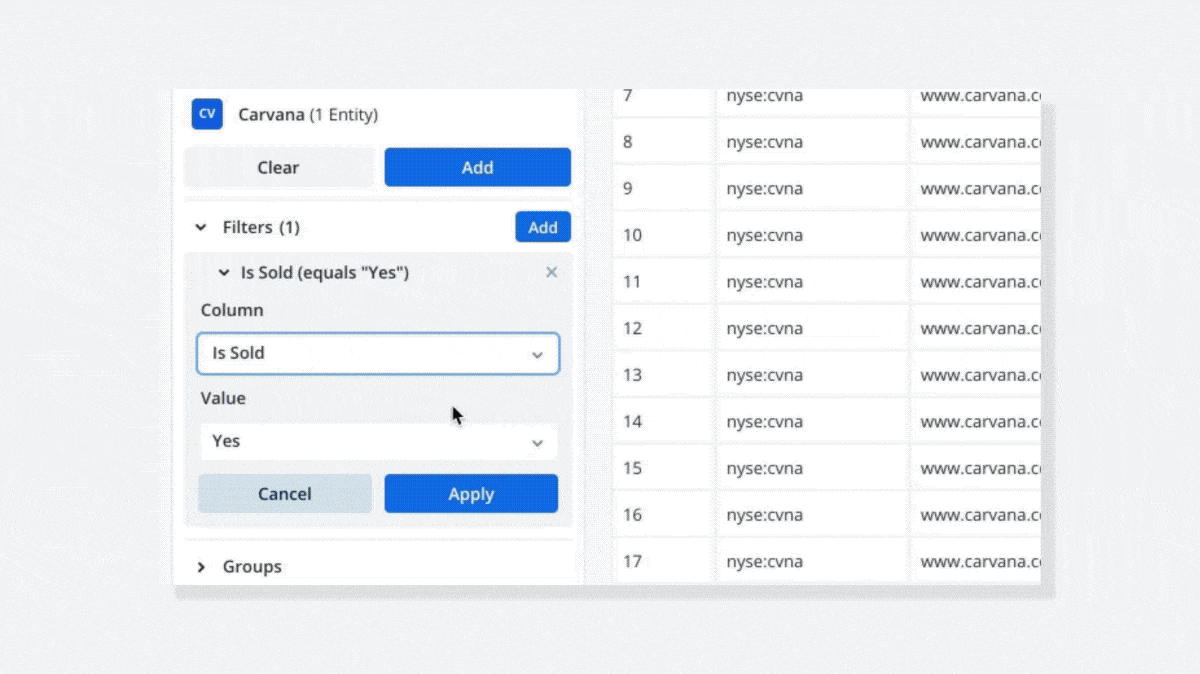Click the row number 17 cell
Image resolution: width=1200 pixels, height=674 pixels.
click(662, 561)
